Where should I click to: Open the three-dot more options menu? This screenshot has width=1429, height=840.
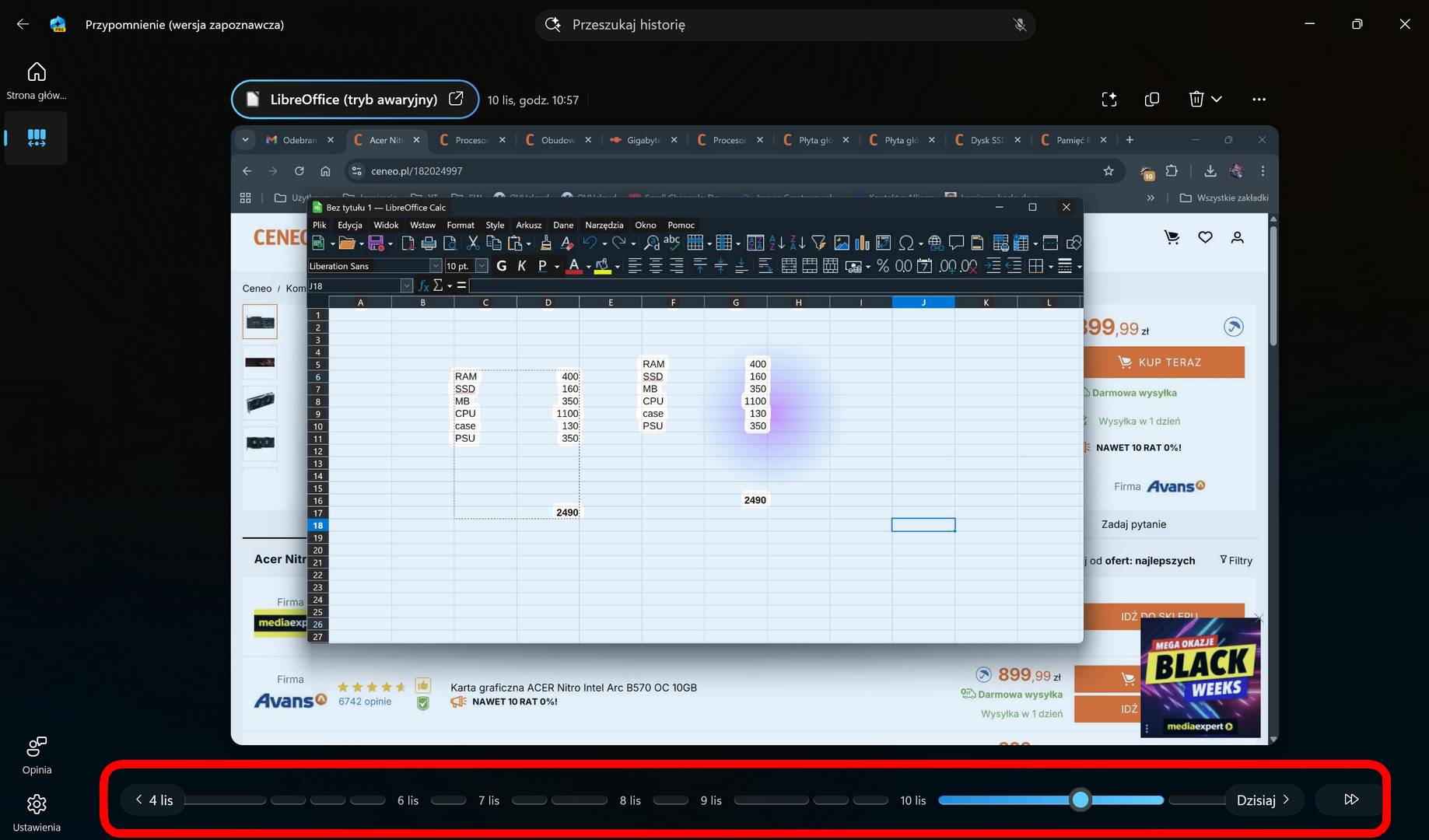(x=1259, y=100)
